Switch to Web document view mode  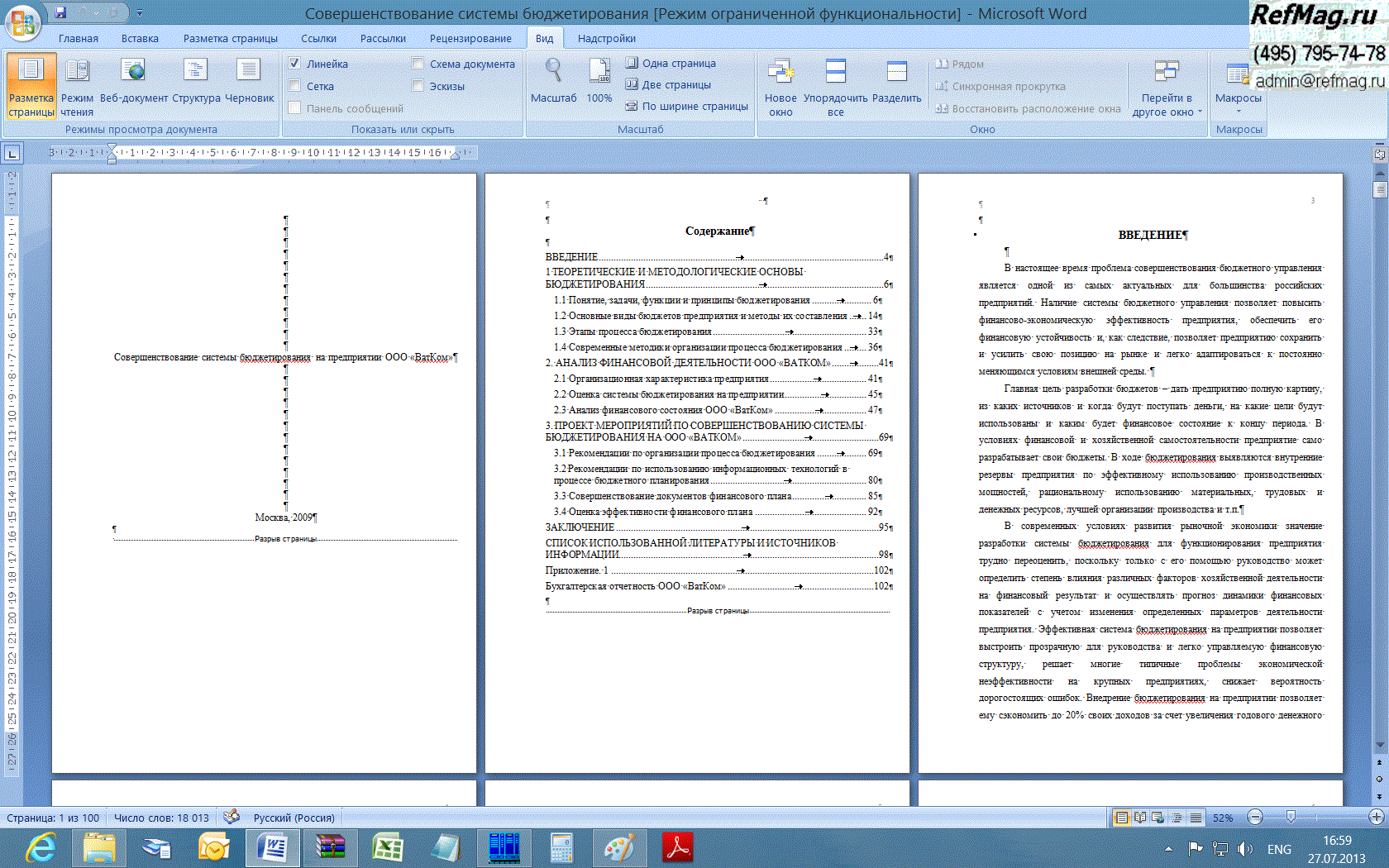click(133, 83)
